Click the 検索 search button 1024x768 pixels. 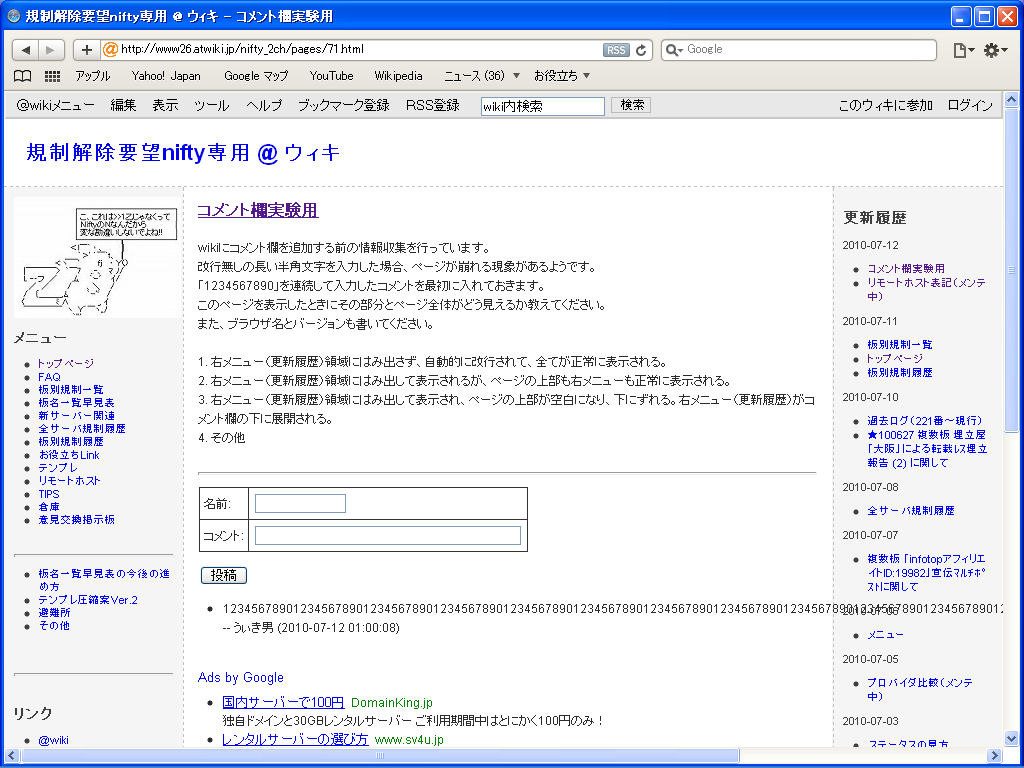click(632, 105)
